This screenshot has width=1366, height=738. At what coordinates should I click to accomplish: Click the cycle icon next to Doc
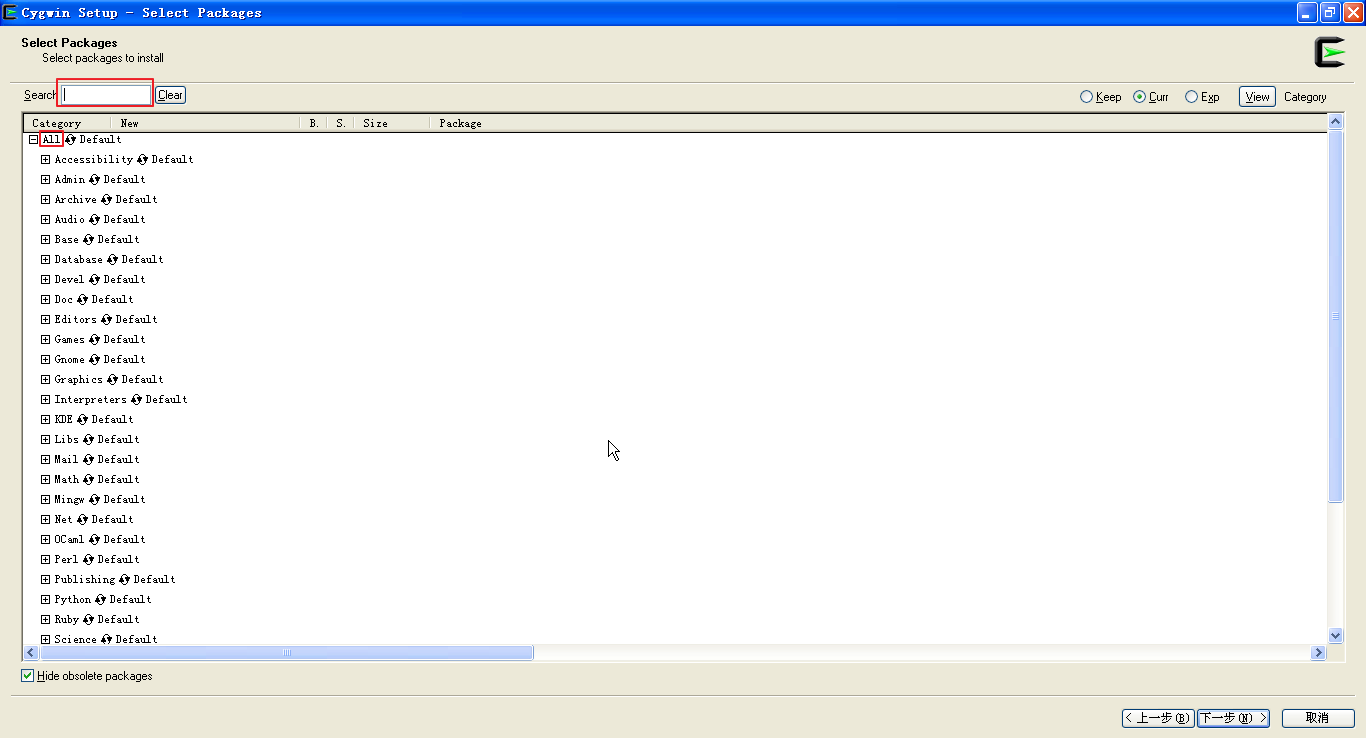tap(82, 300)
